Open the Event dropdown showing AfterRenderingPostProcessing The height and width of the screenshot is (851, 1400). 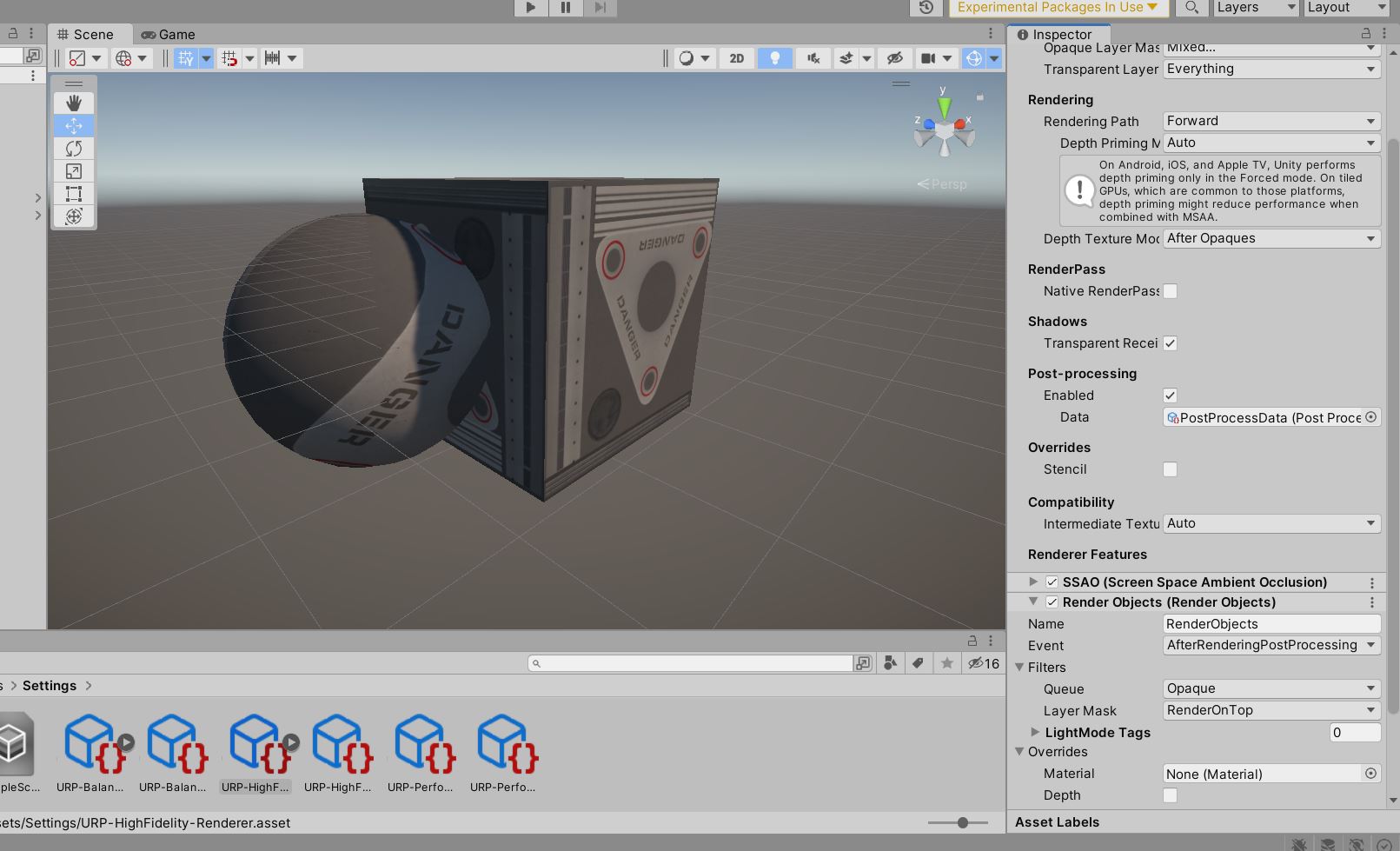pyautogui.click(x=1271, y=645)
